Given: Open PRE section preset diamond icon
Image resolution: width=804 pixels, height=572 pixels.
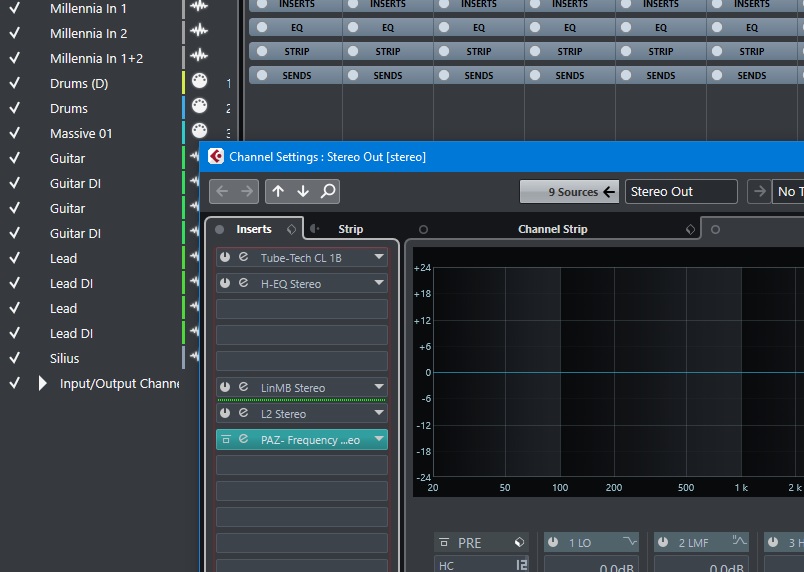Looking at the screenshot, I should (519, 542).
